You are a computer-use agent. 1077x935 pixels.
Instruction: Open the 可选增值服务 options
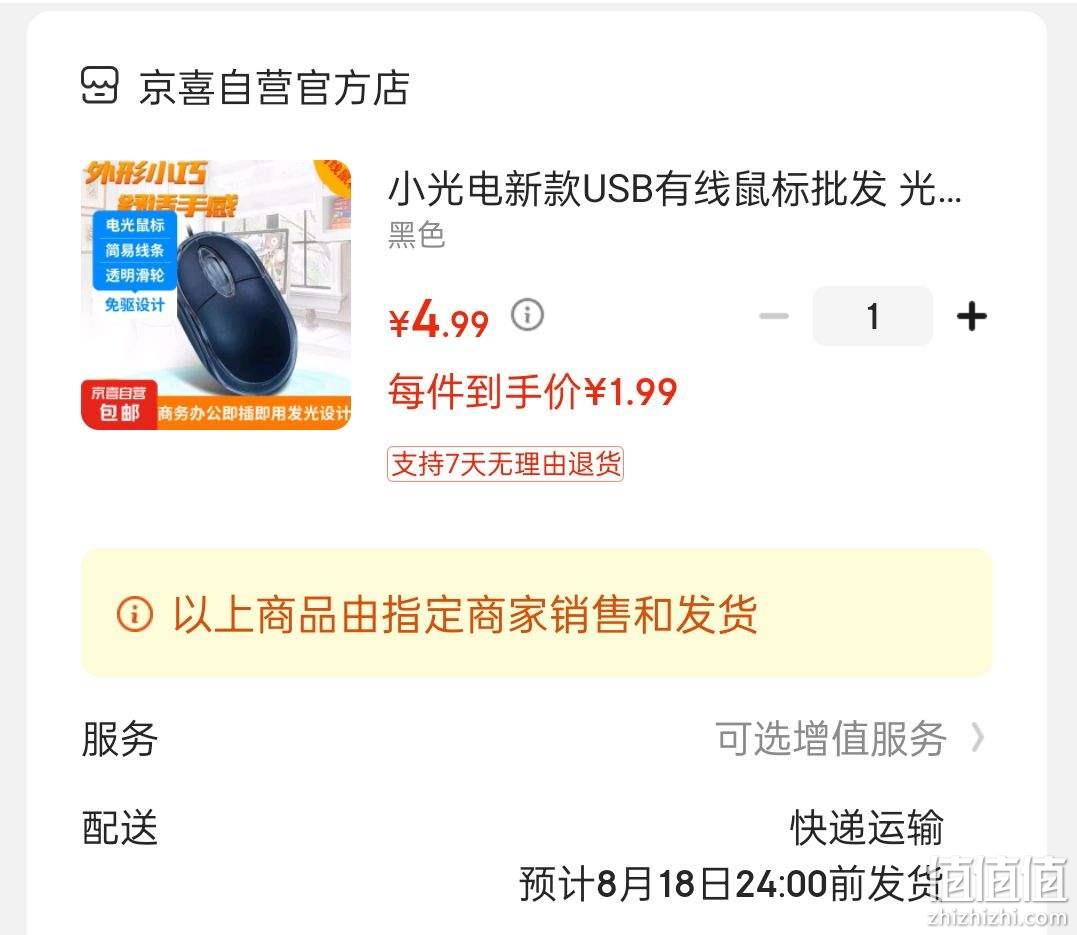[x=831, y=739]
